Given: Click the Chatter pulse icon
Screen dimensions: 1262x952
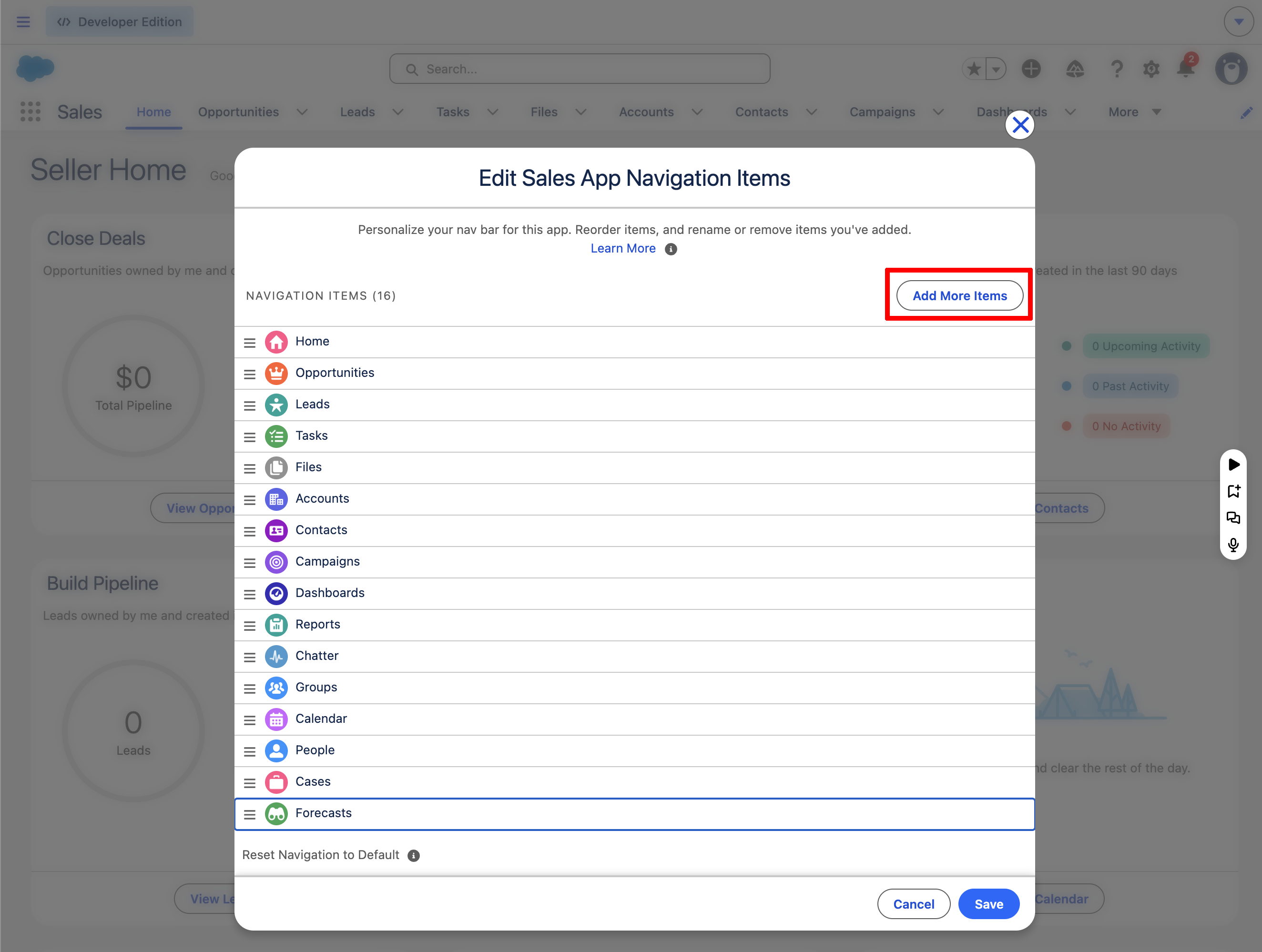Looking at the screenshot, I should tap(276, 656).
